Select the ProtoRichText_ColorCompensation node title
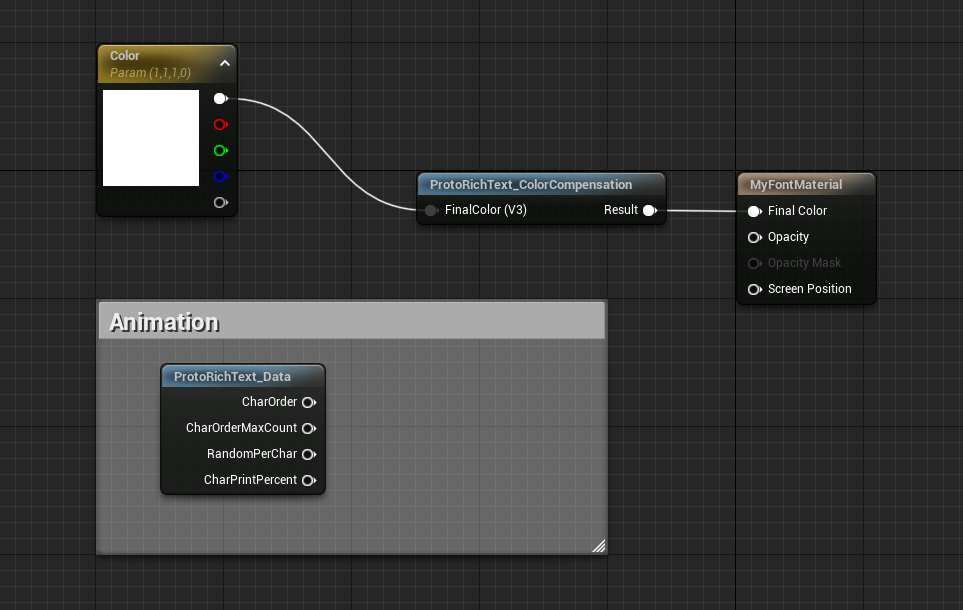This screenshot has width=963, height=610. click(531, 185)
